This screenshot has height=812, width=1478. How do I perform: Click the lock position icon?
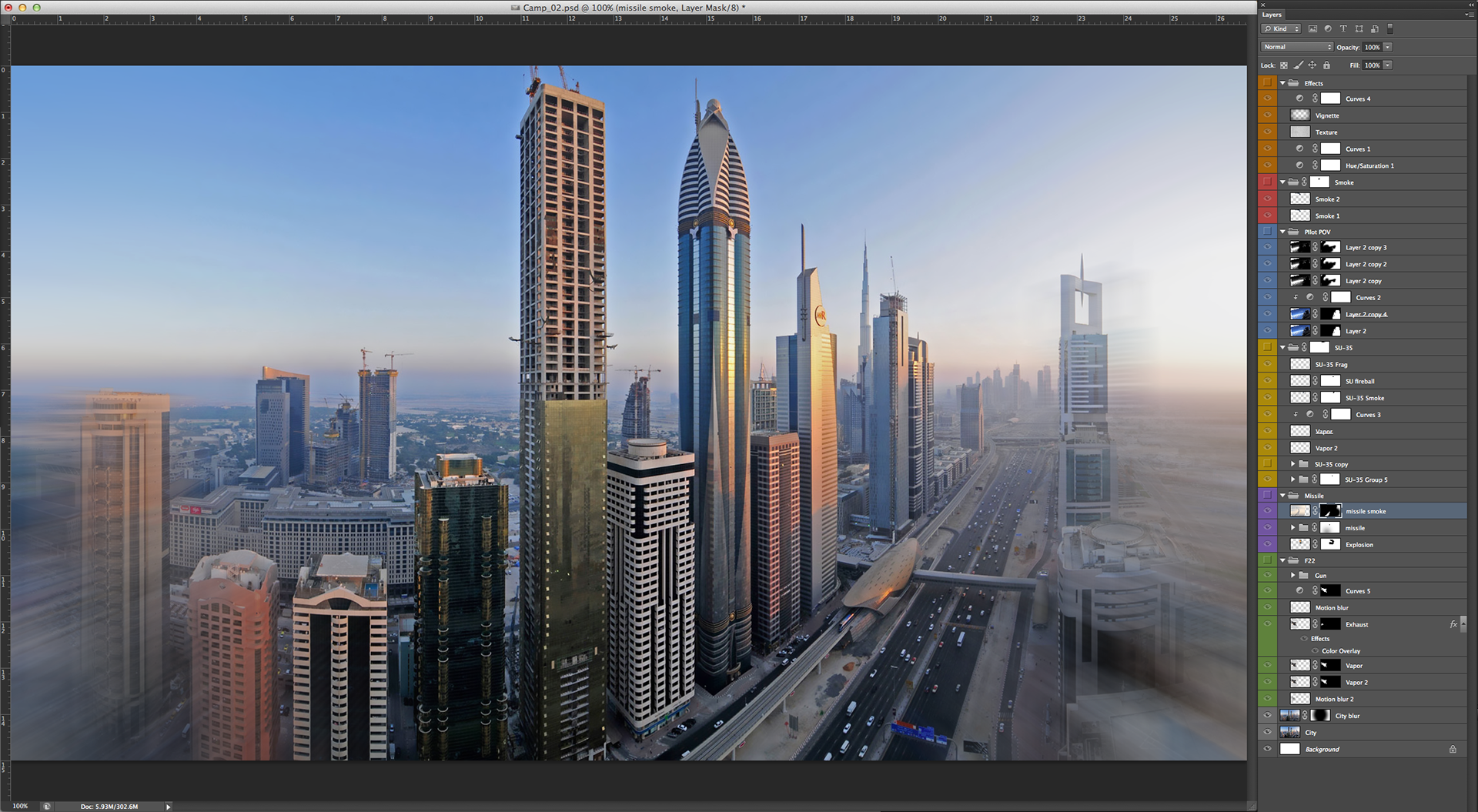coord(1312,65)
